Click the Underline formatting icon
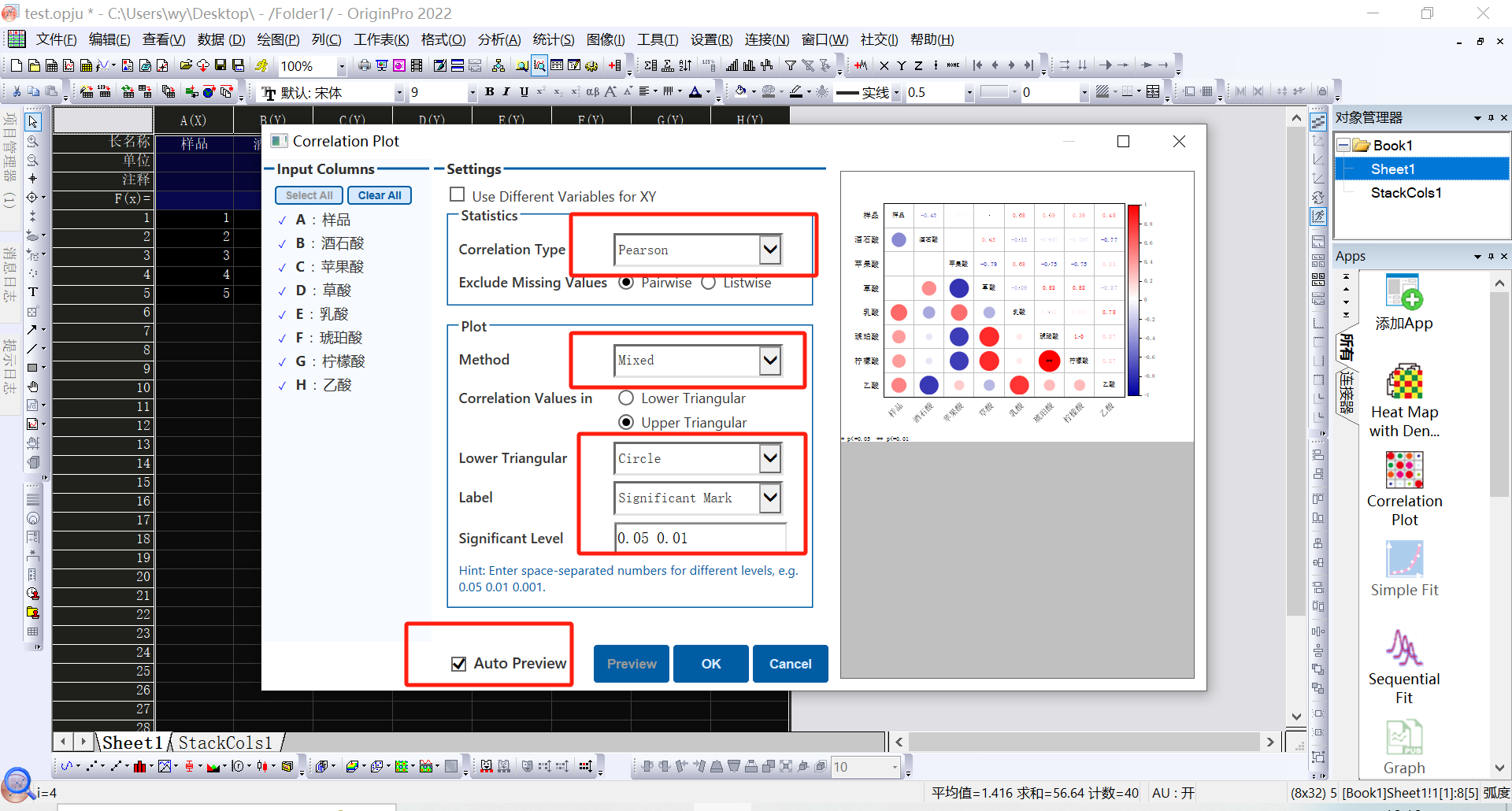This screenshot has width=1512, height=811. pos(524,92)
